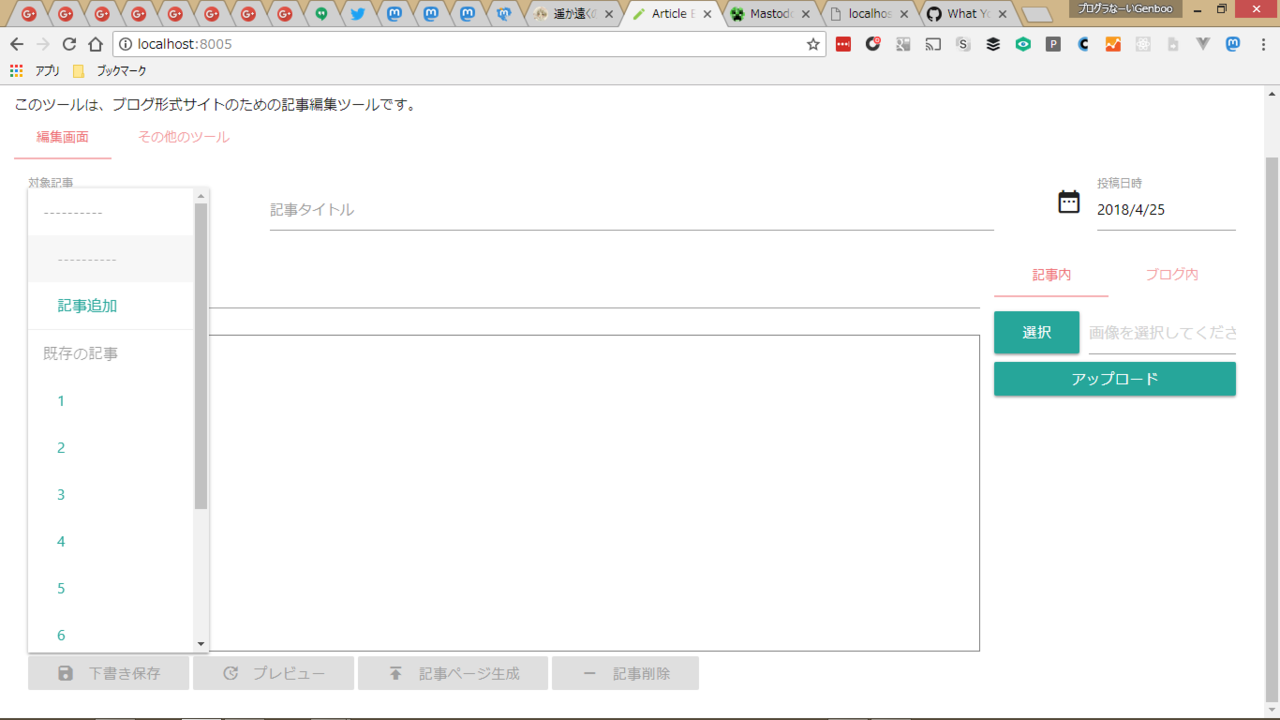Viewport: 1280px width, 720px height.
Task: Click the 下書き保存 button
Action: (x=108, y=673)
